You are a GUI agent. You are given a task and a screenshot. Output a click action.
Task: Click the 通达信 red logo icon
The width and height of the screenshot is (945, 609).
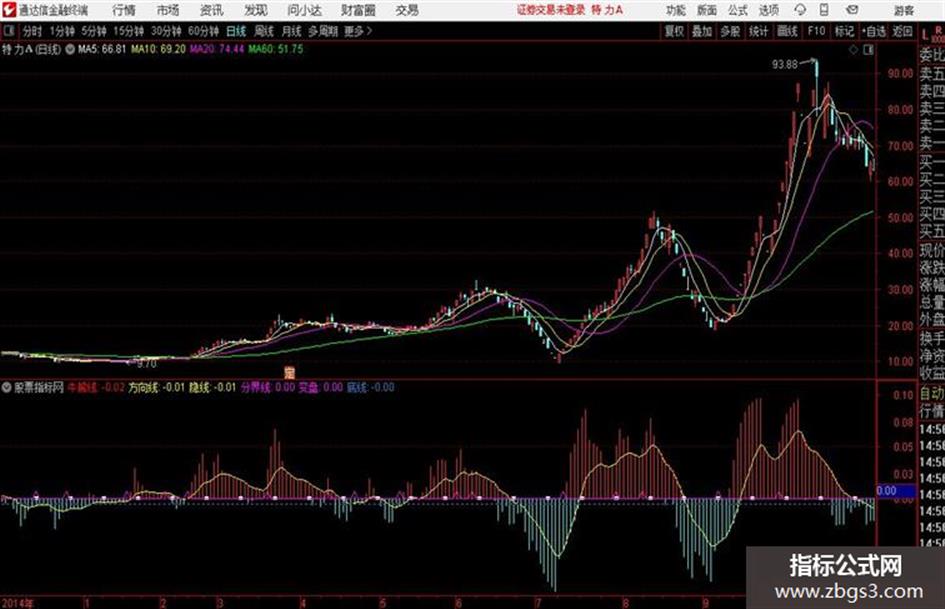[x=8, y=10]
